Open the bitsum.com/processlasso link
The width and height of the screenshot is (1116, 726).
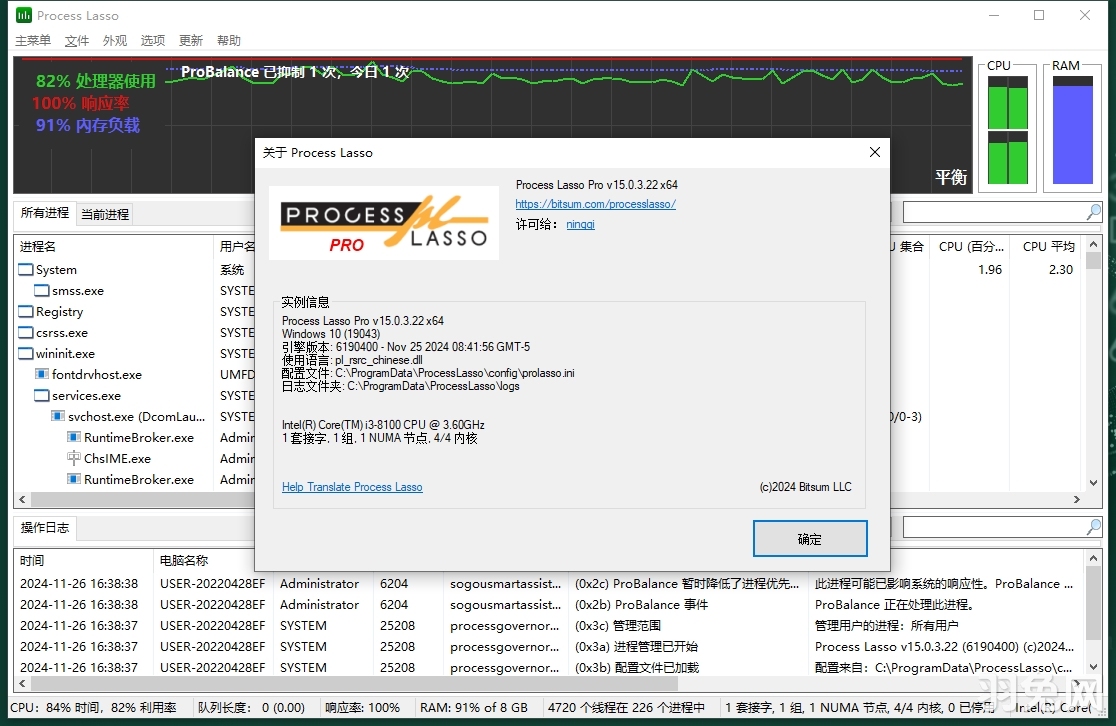coord(596,204)
